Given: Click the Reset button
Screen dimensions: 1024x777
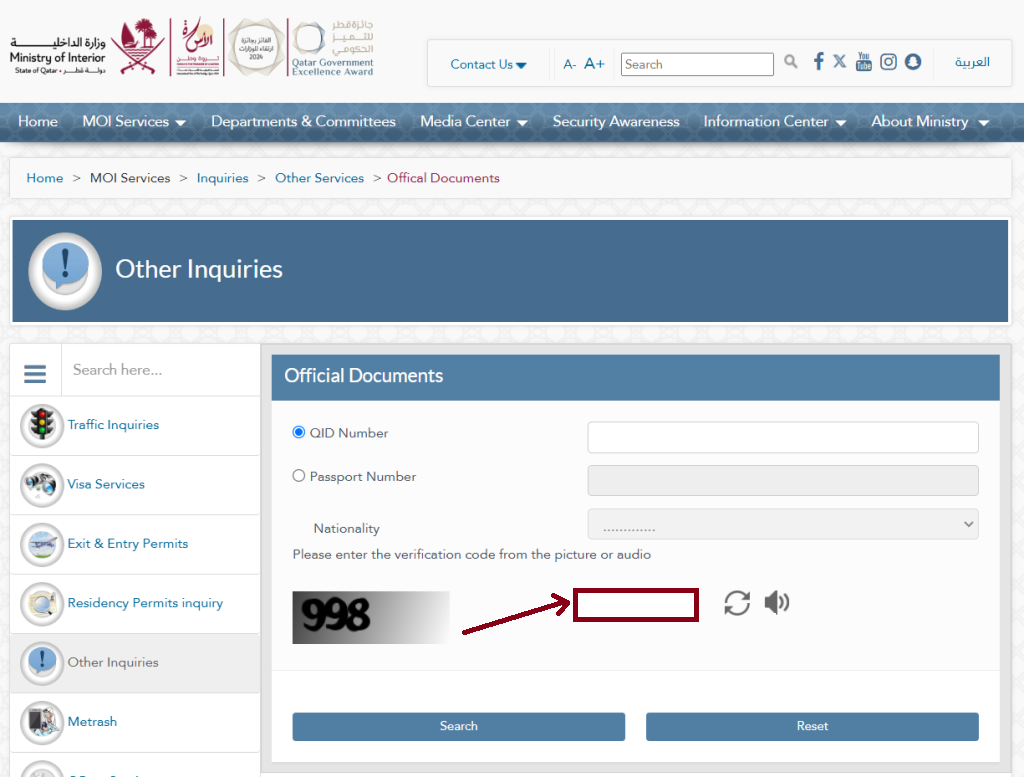Looking at the screenshot, I should (812, 726).
